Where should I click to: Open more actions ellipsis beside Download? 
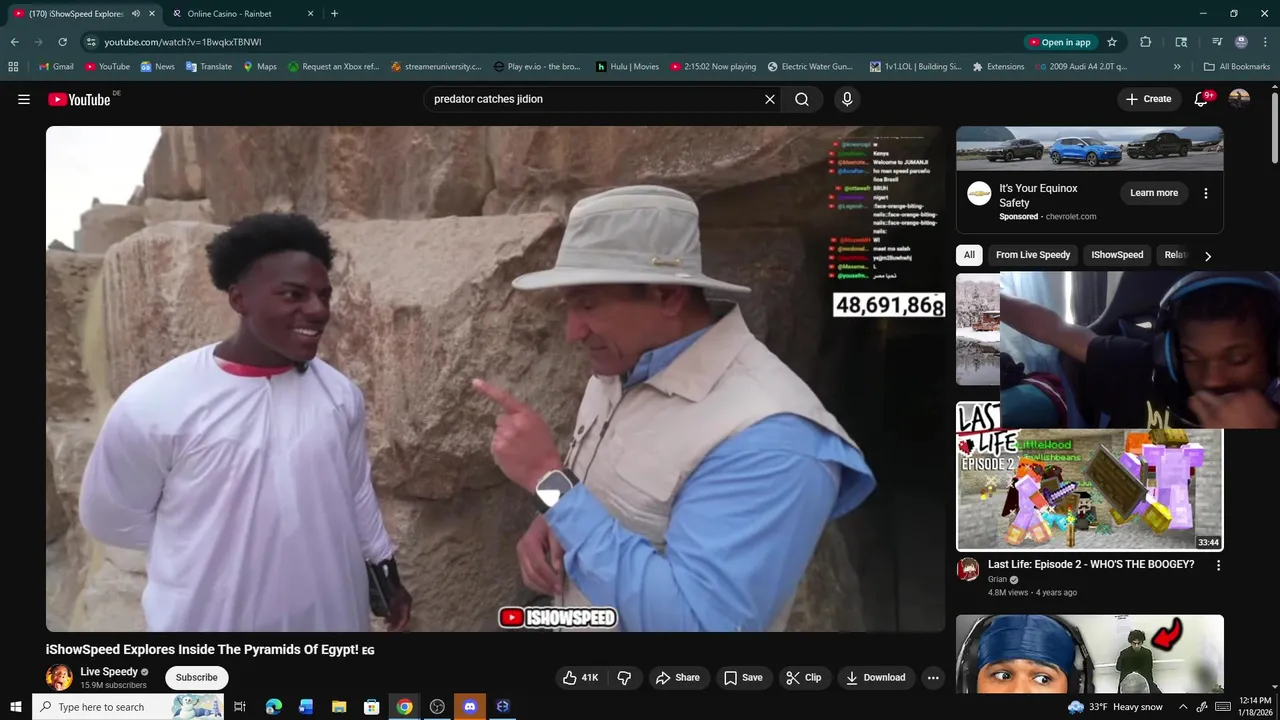pyautogui.click(x=933, y=677)
